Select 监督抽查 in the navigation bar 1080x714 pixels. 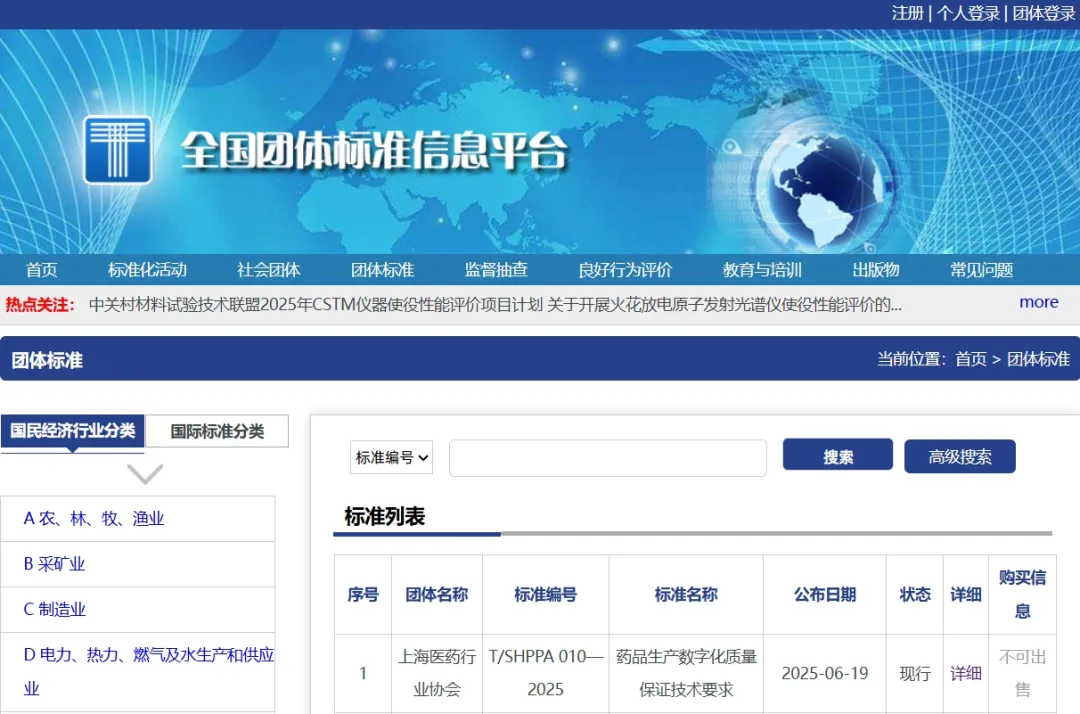click(496, 270)
